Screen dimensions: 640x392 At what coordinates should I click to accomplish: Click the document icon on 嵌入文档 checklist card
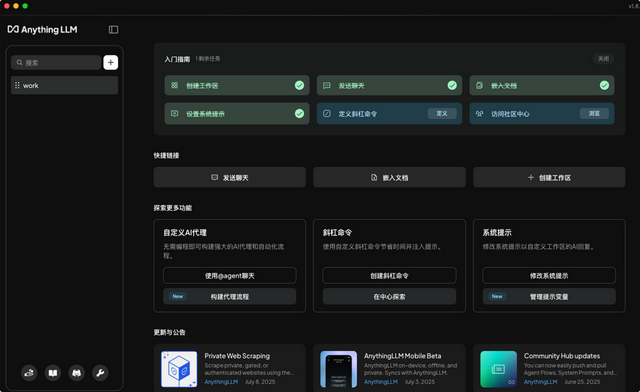479,85
